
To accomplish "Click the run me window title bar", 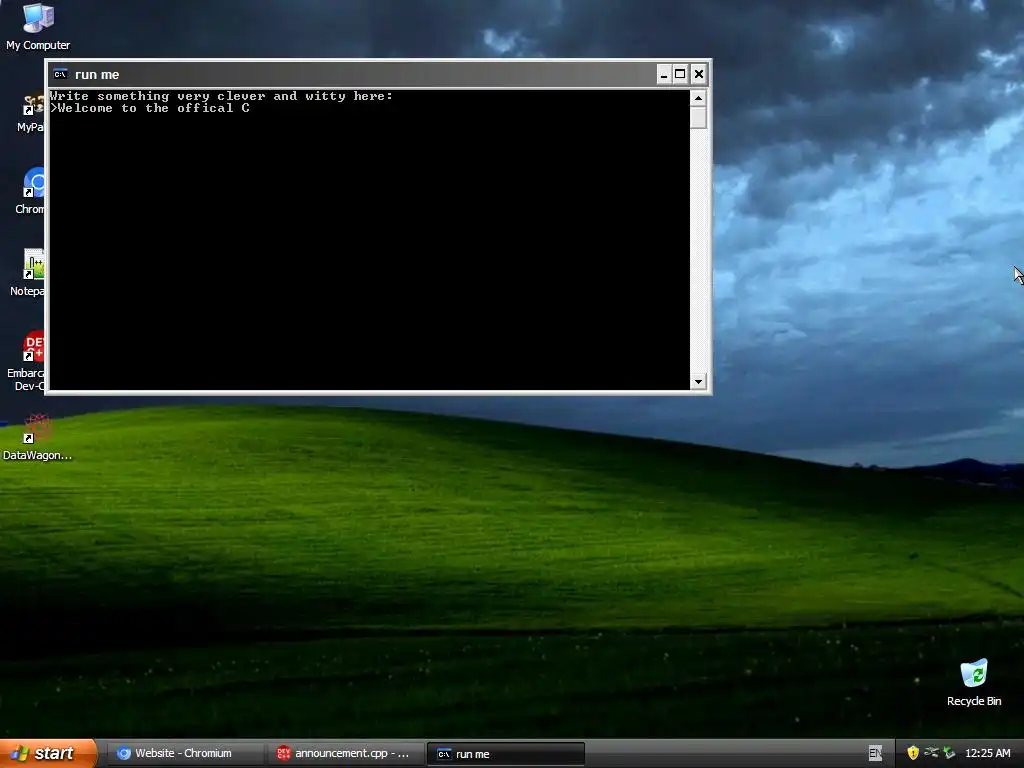I will (x=353, y=74).
